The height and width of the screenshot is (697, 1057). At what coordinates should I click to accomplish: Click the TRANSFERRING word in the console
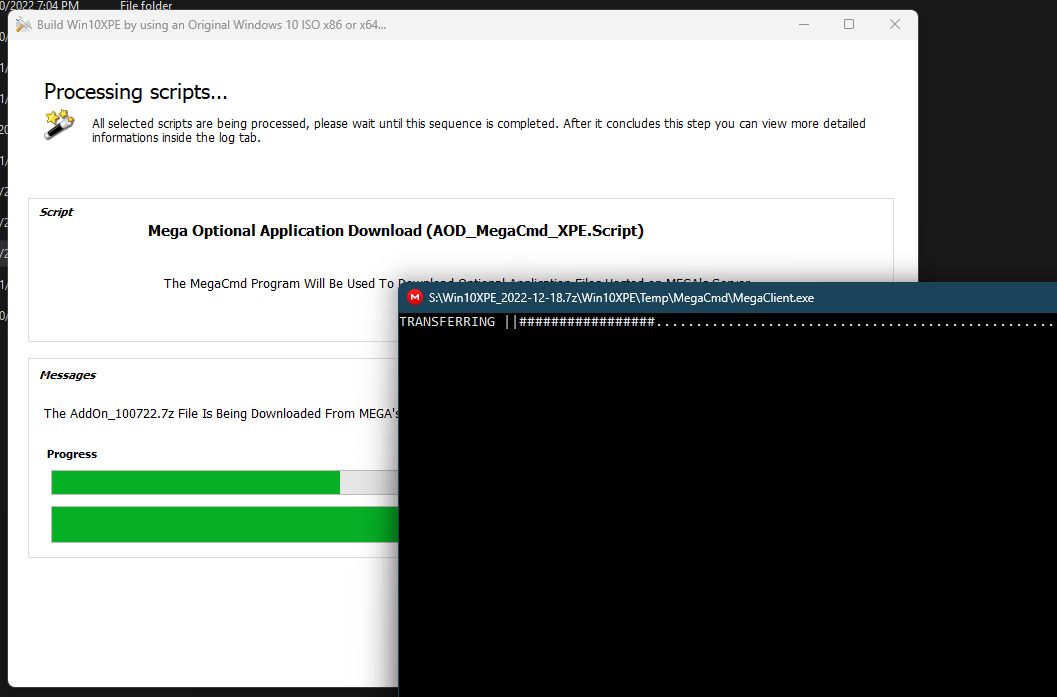447,322
